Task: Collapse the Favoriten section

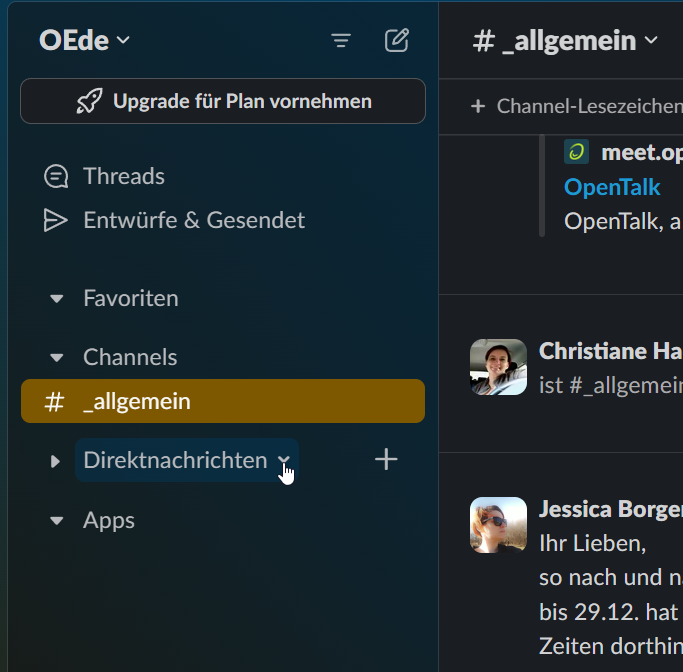Action: [57, 299]
